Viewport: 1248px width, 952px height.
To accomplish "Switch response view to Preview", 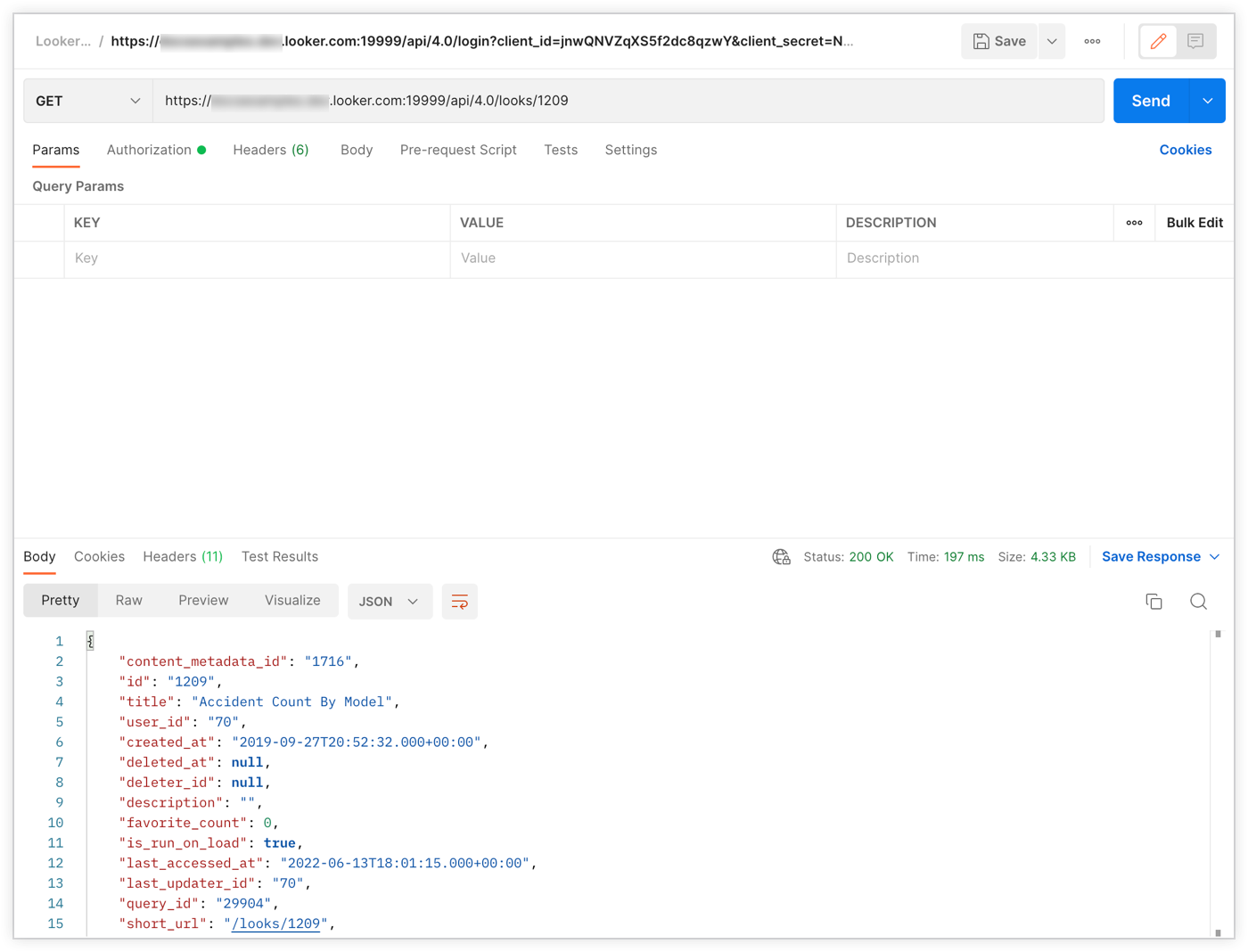I will coord(203,601).
